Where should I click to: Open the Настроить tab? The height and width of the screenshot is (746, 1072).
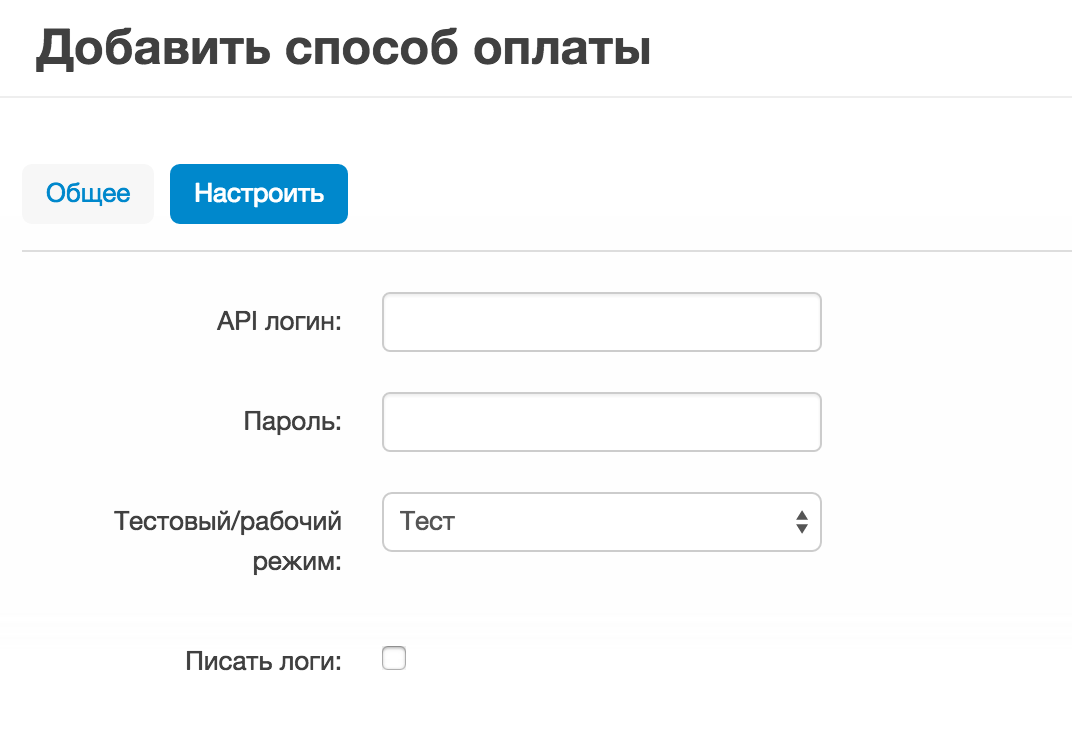pyautogui.click(x=259, y=193)
